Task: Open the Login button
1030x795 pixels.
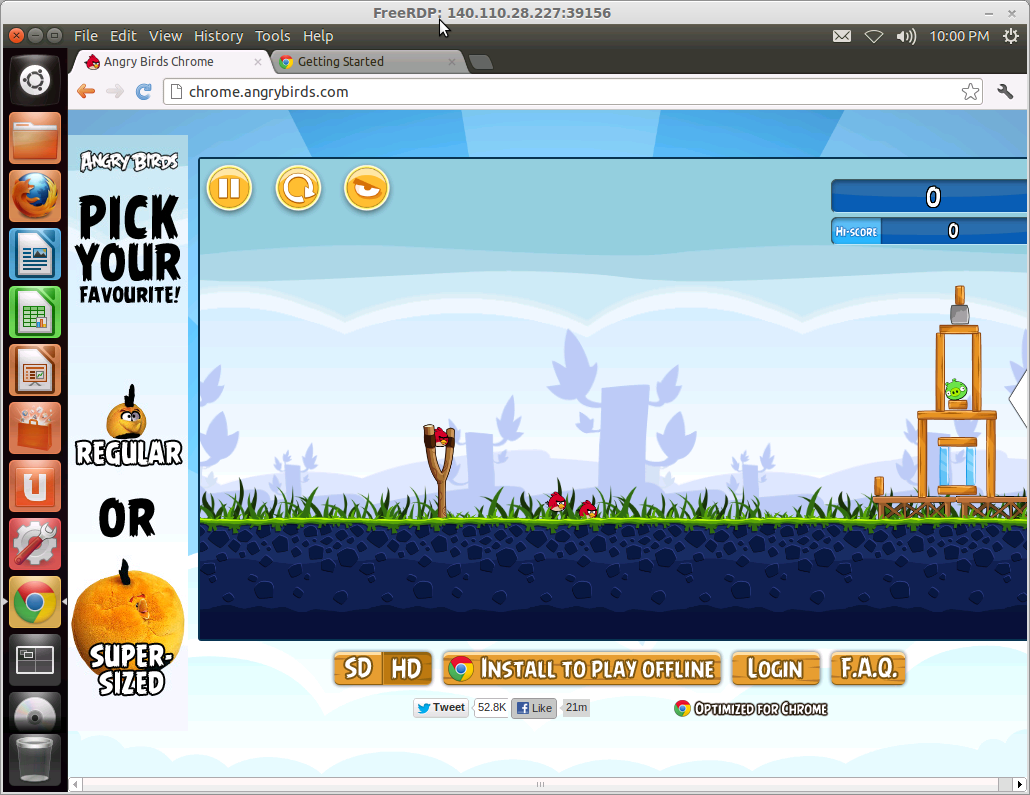Action: pos(776,669)
